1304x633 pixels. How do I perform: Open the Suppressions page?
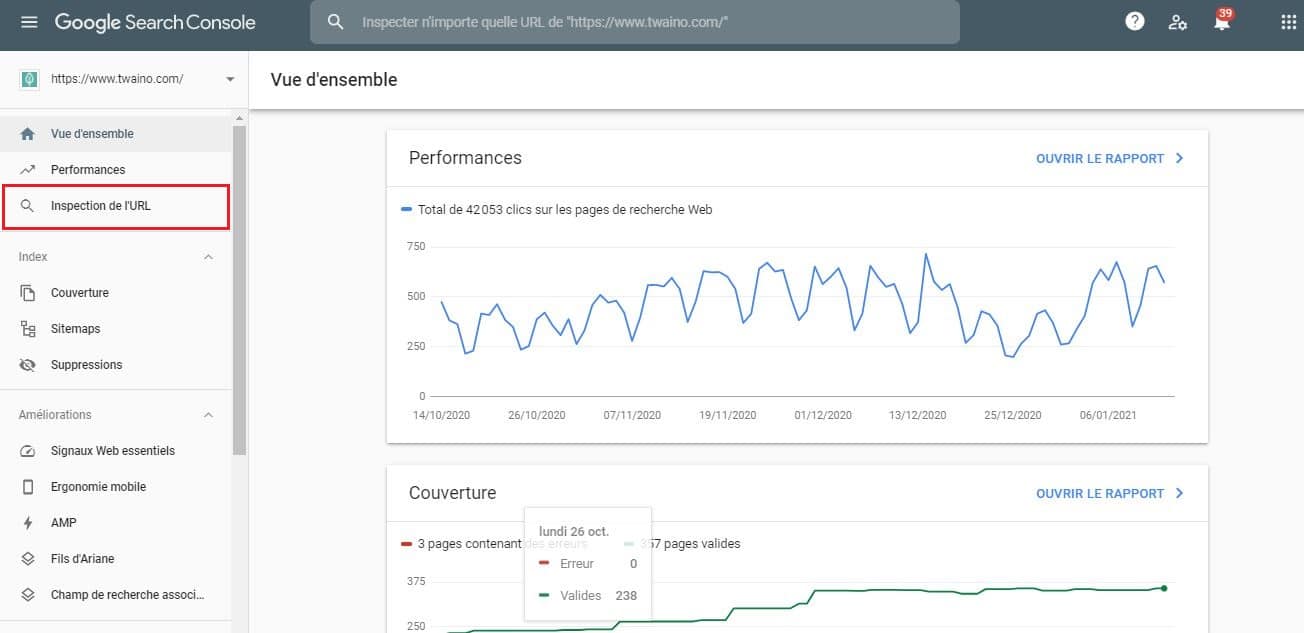pyautogui.click(x=116, y=365)
